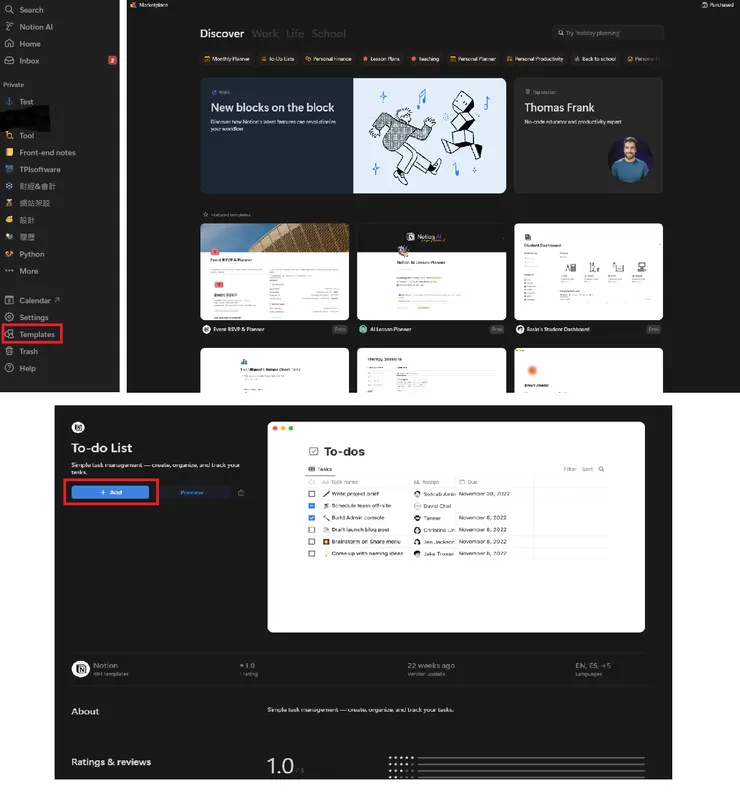This screenshot has height=803, width=740.
Task: Check the 'Write project brief' checkbox
Action: [x=311, y=494]
